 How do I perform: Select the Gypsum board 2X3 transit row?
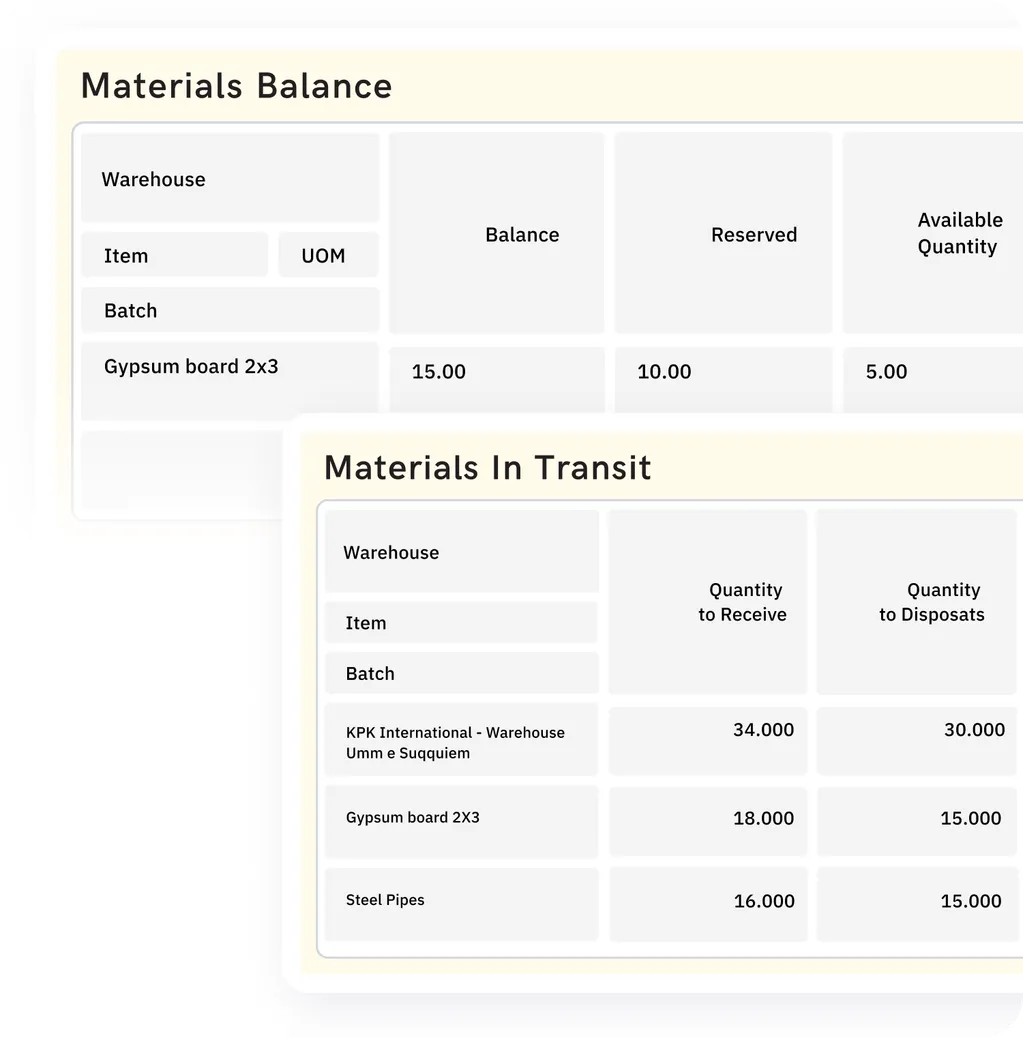coord(462,822)
